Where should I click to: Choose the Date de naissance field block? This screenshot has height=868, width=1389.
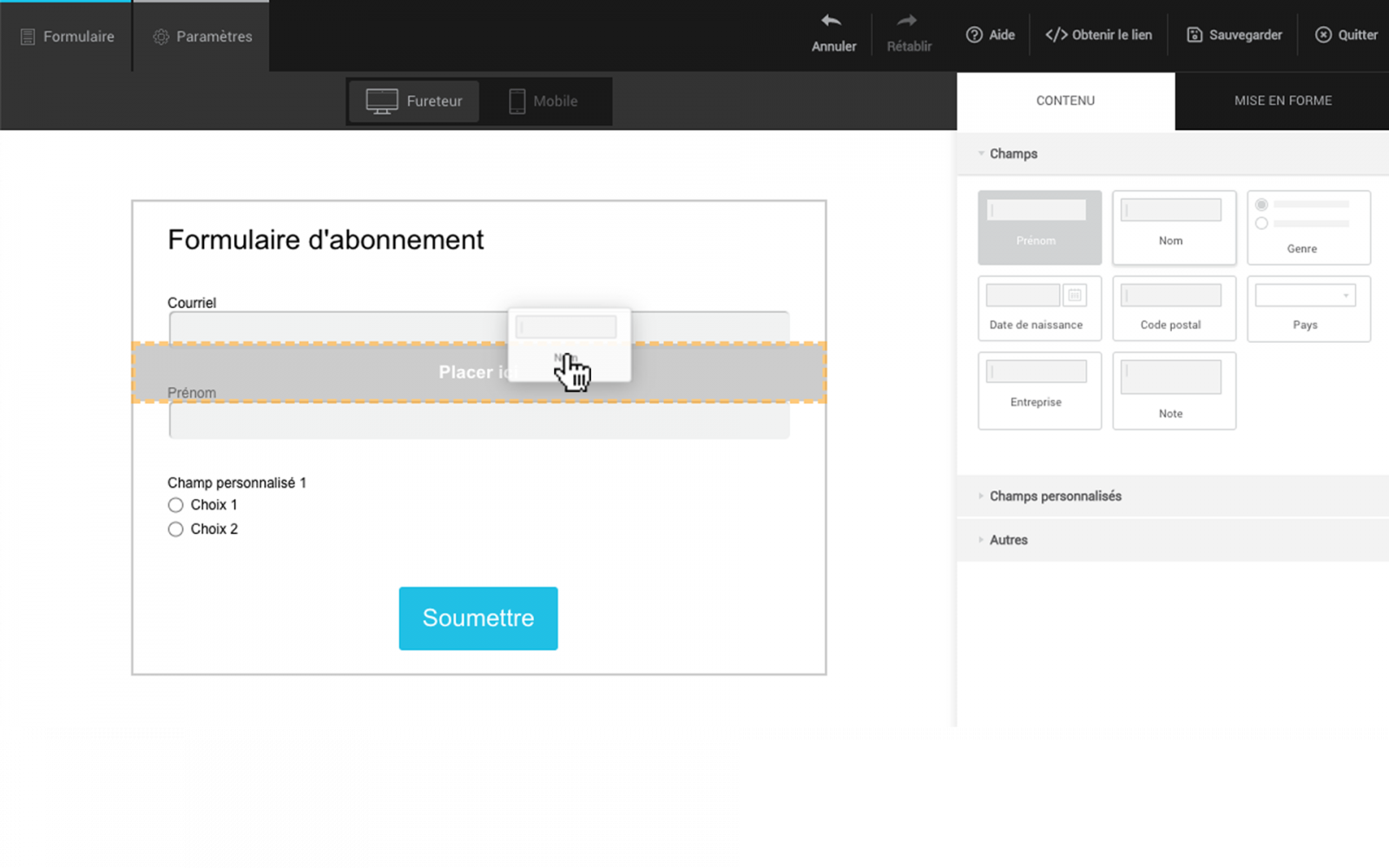[x=1039, y=308]
